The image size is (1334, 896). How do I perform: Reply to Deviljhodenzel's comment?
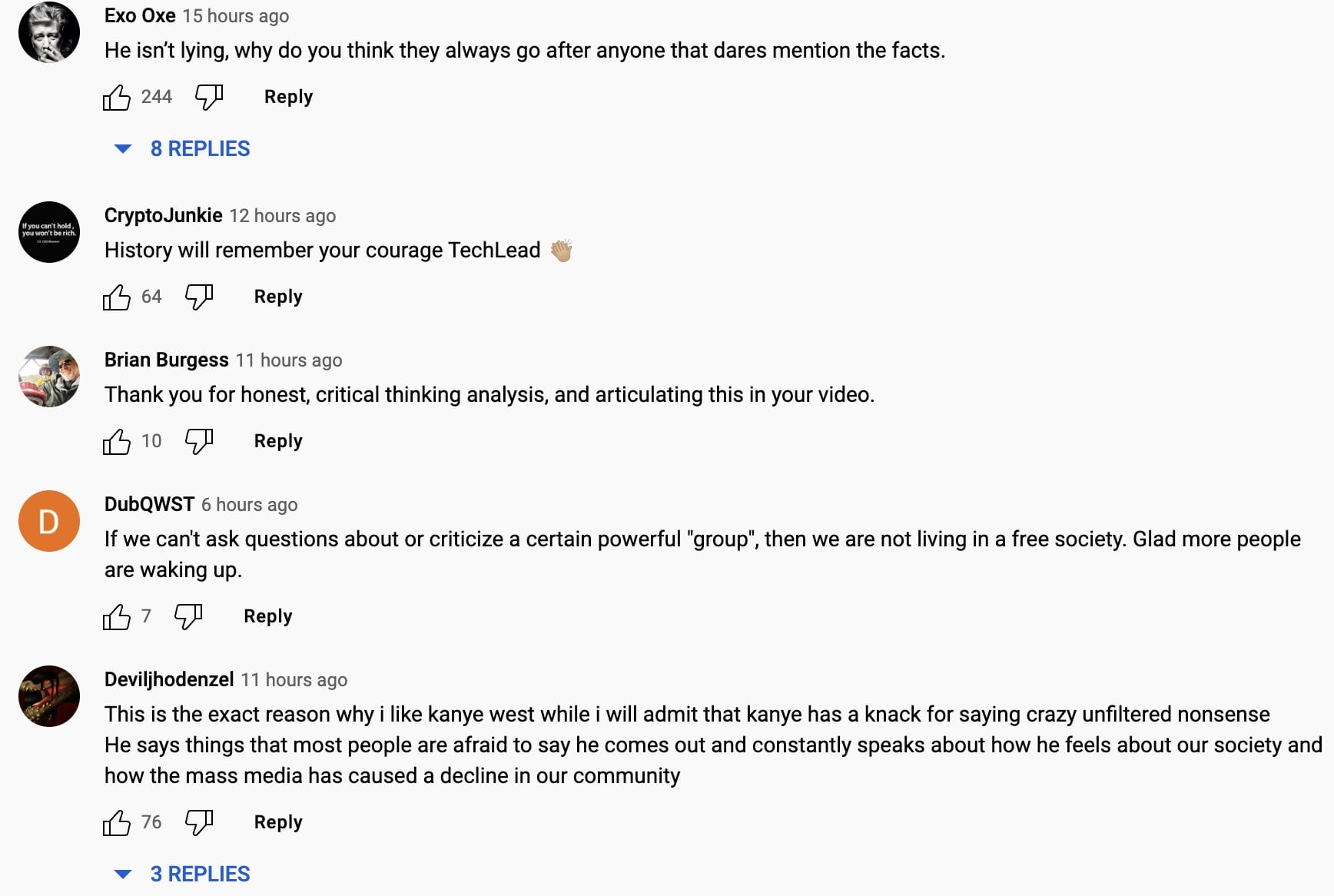(278, 822)
